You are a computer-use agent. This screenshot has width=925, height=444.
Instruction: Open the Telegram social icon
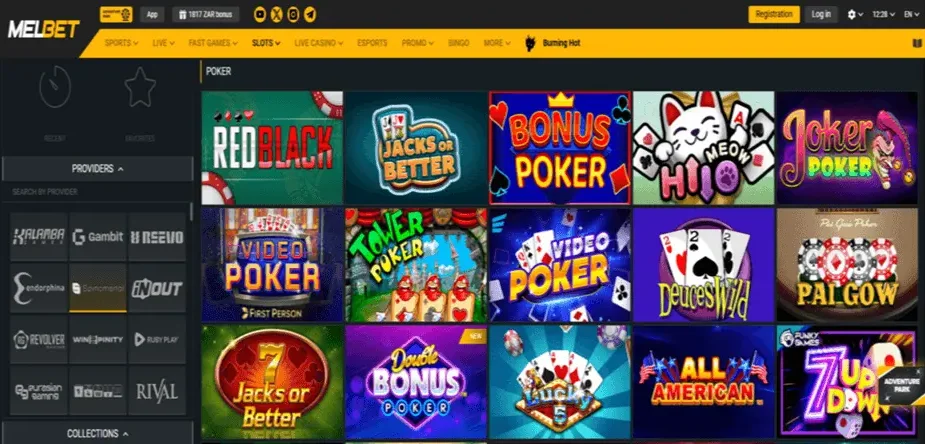310,15
